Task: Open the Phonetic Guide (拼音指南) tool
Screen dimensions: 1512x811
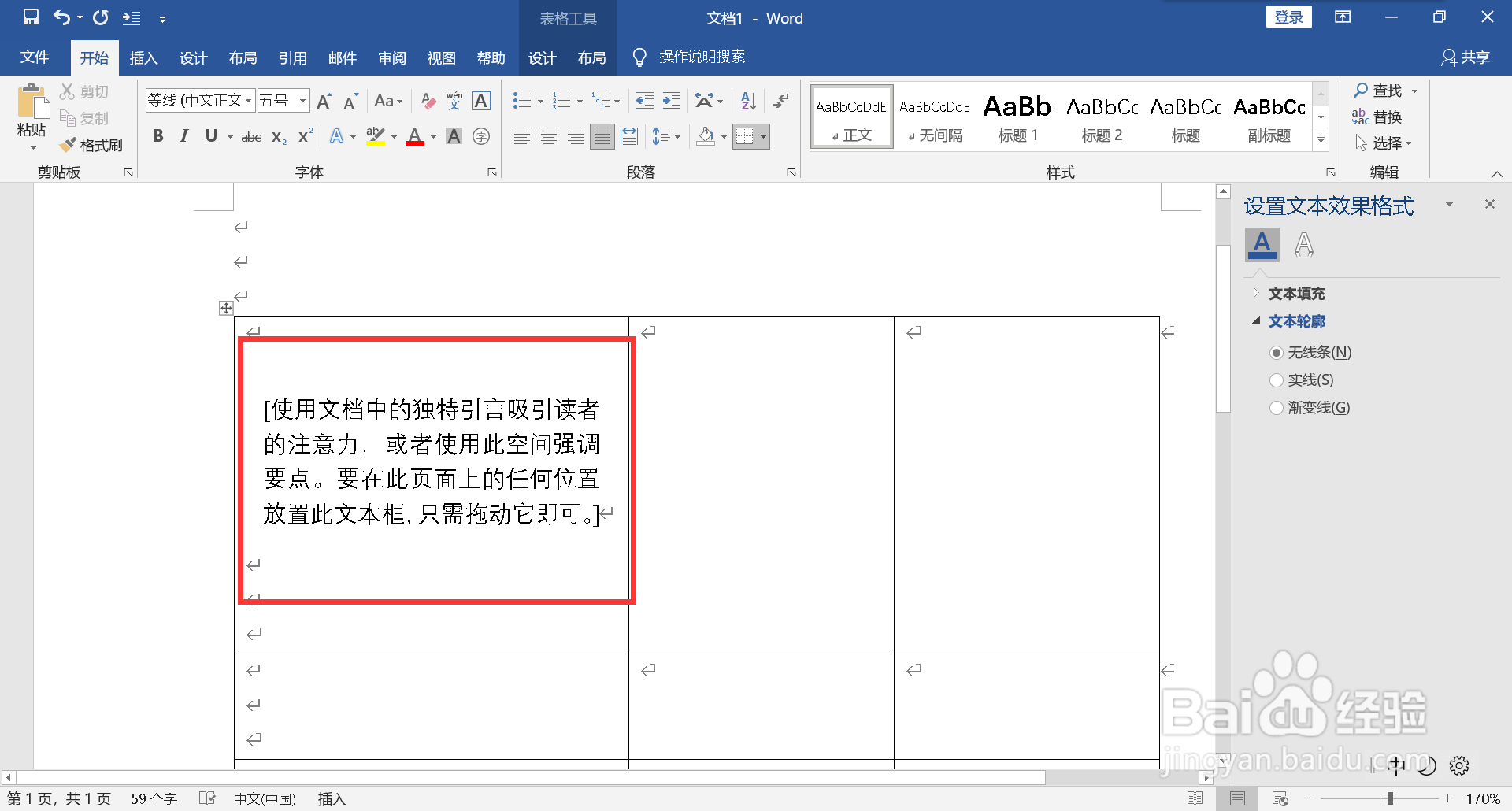Action: coord(453,101)
